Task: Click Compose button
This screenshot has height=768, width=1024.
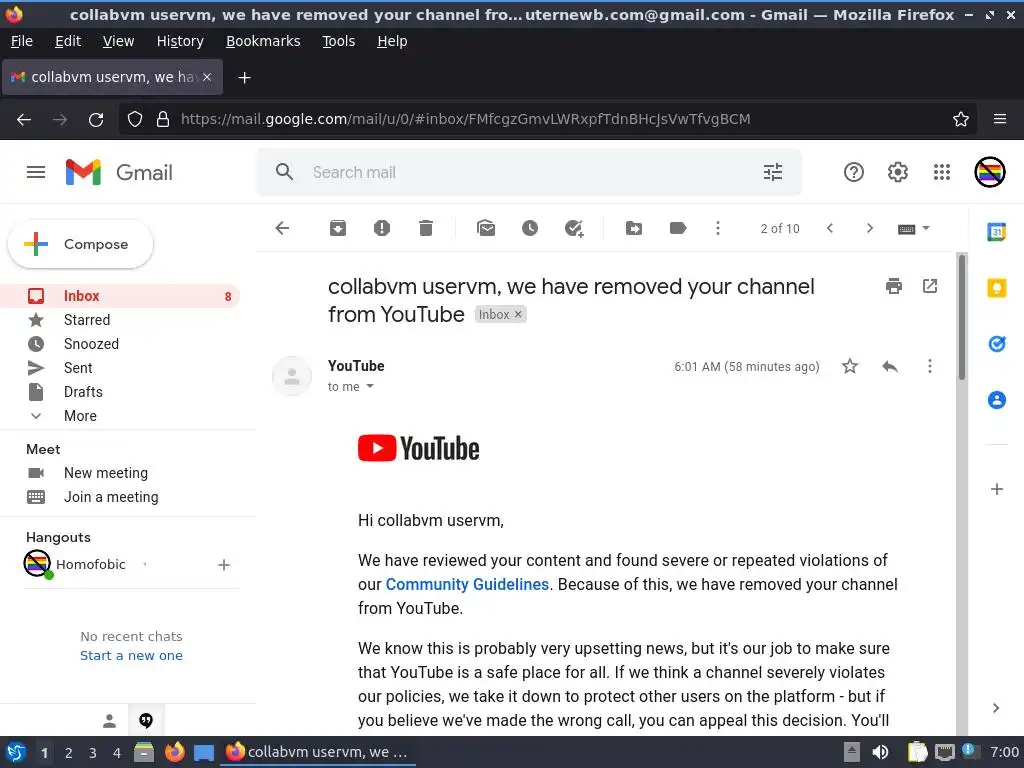Action: (x=80, y=244)
